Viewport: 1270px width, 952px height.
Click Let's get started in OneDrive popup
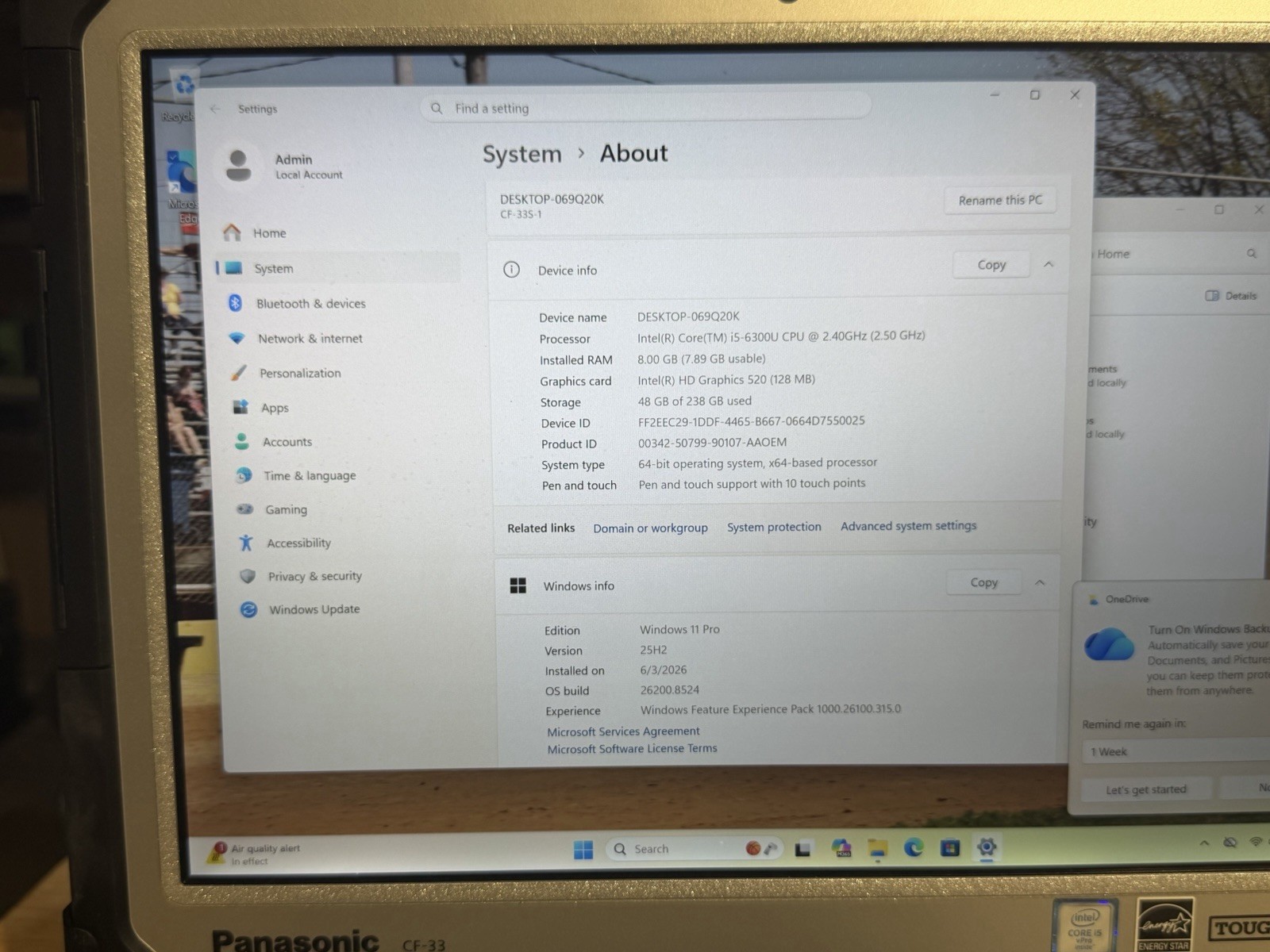click(1146, 789)
